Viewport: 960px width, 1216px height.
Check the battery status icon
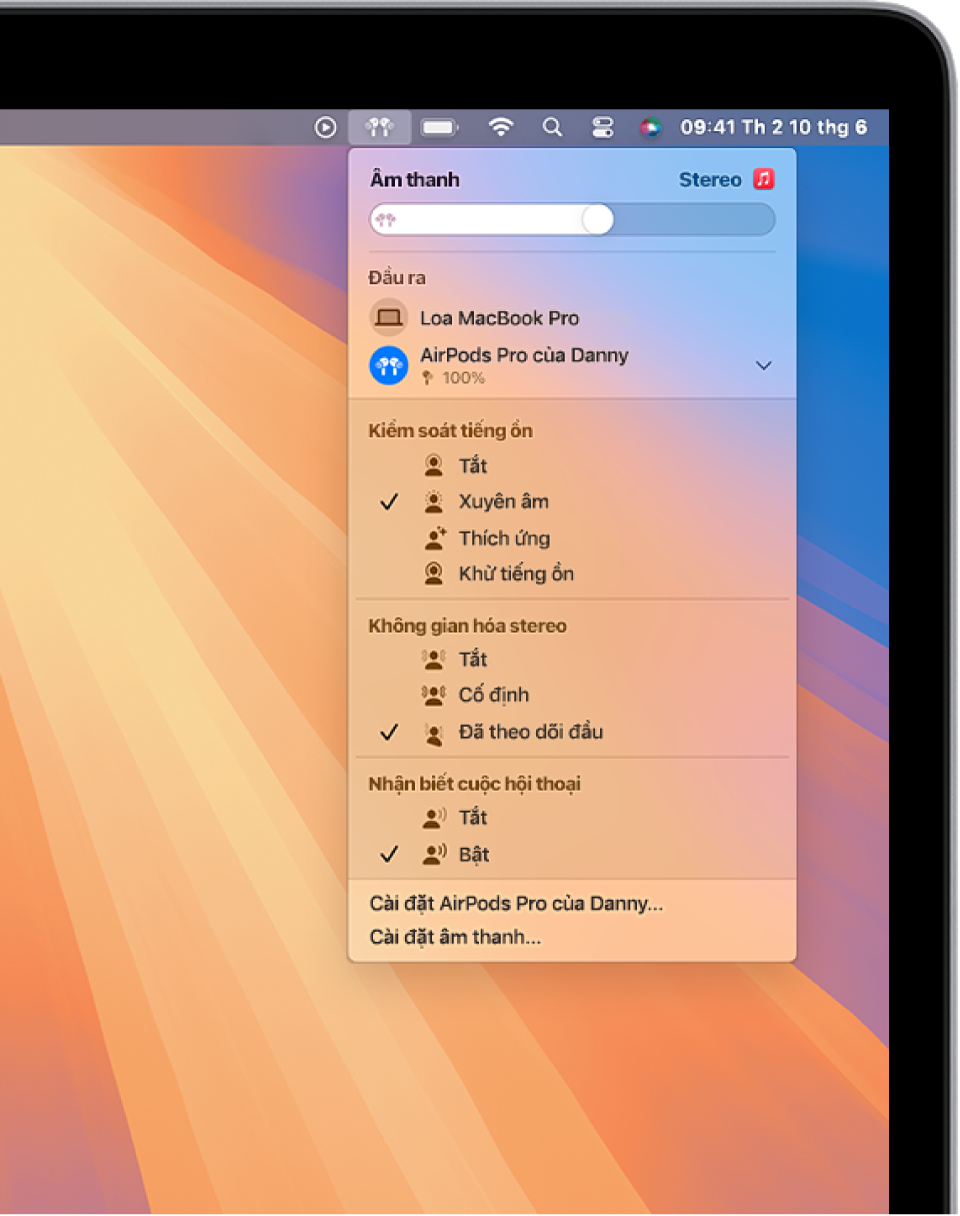(440, 127)
